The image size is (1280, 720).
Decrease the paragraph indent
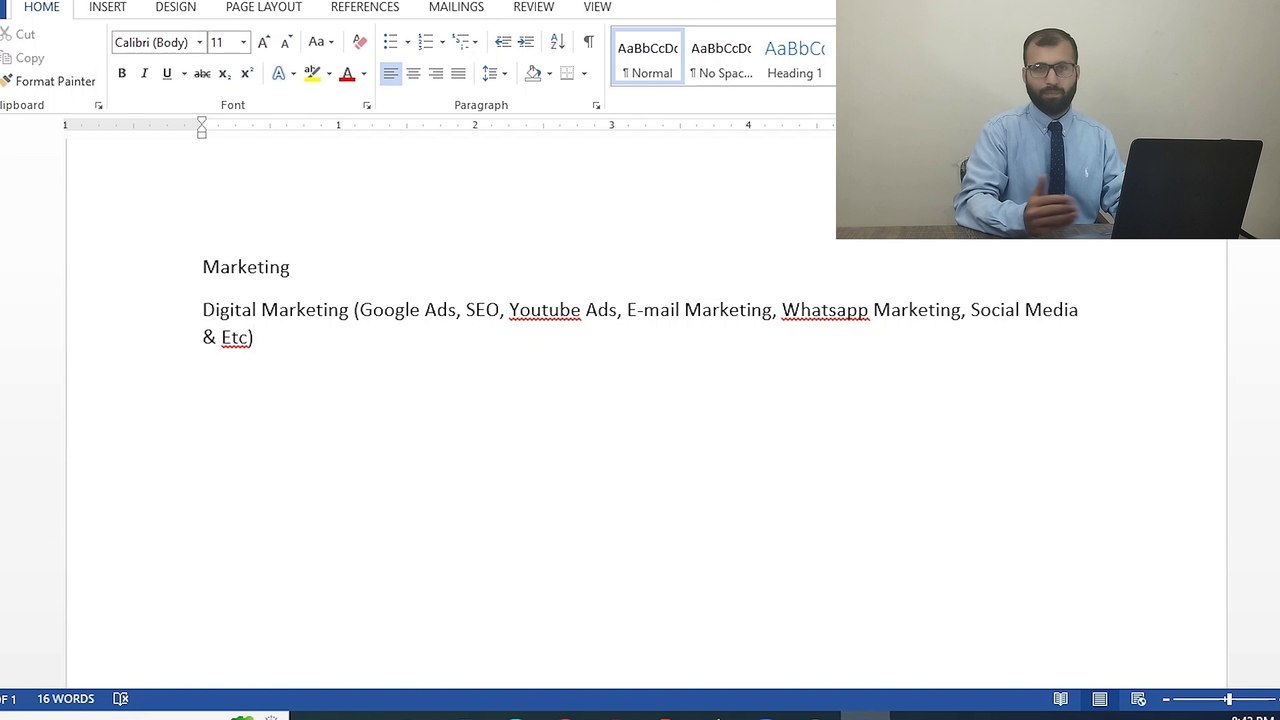tap(503, 42)
